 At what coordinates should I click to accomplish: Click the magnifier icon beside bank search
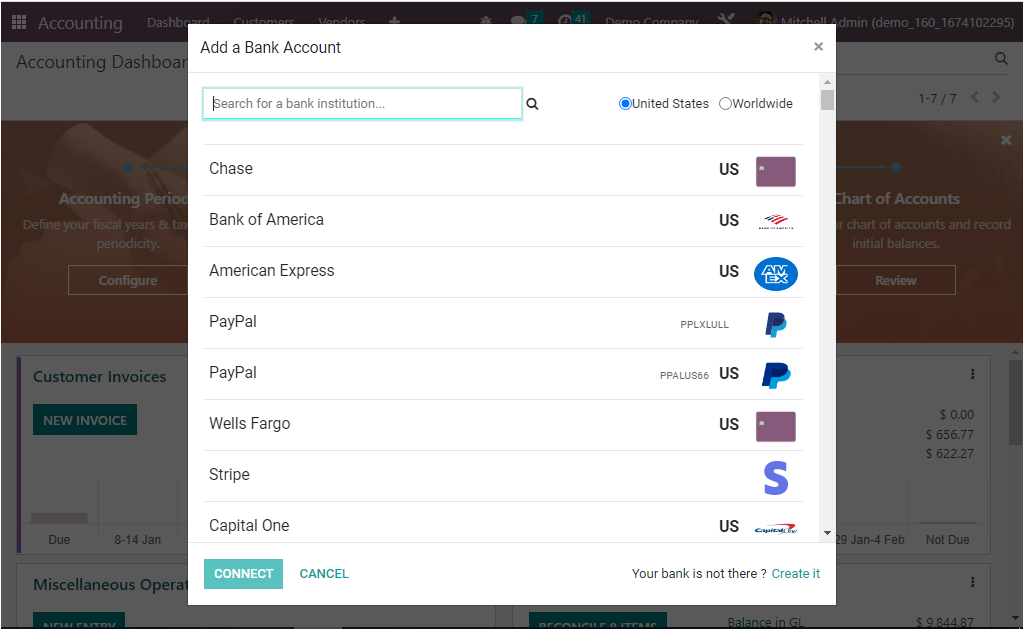coord(532,104)
